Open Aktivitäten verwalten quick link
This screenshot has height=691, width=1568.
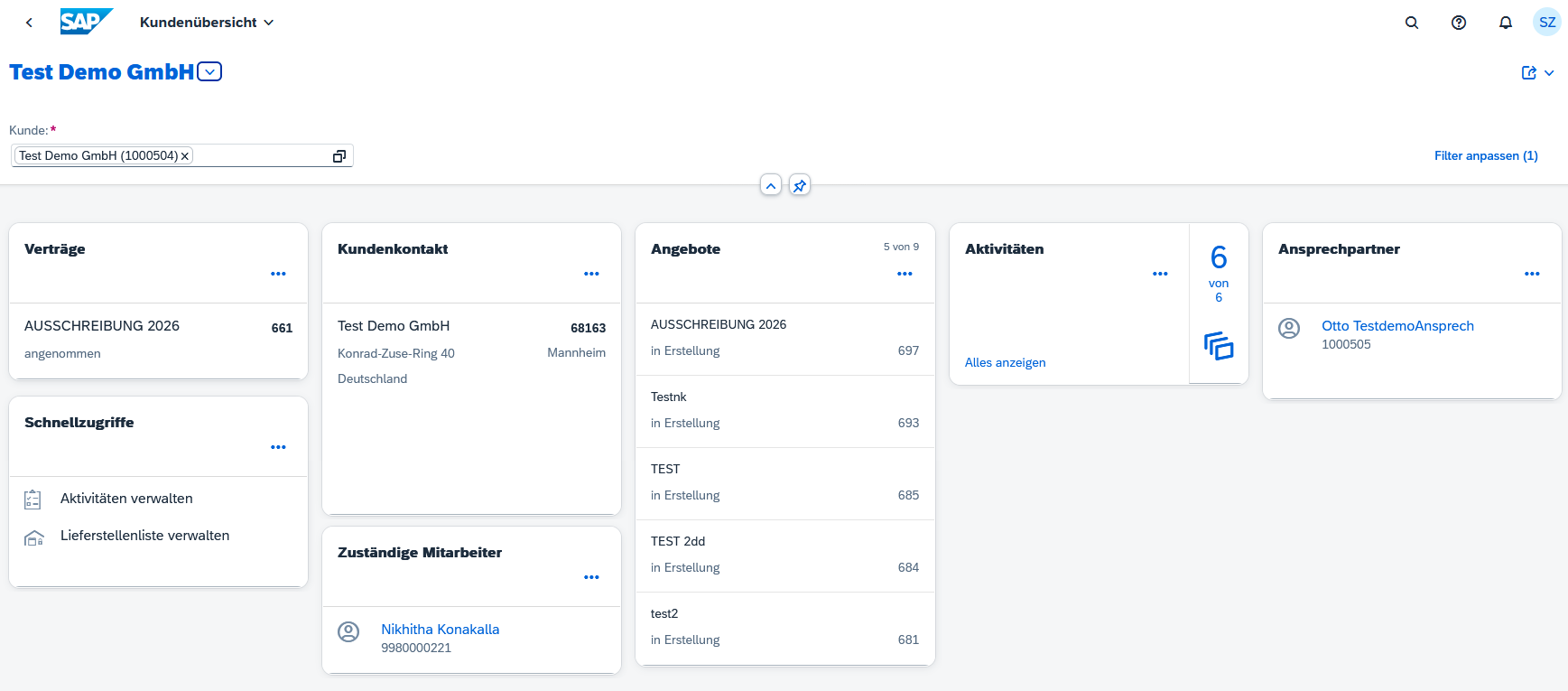click(x=126, y=499)
